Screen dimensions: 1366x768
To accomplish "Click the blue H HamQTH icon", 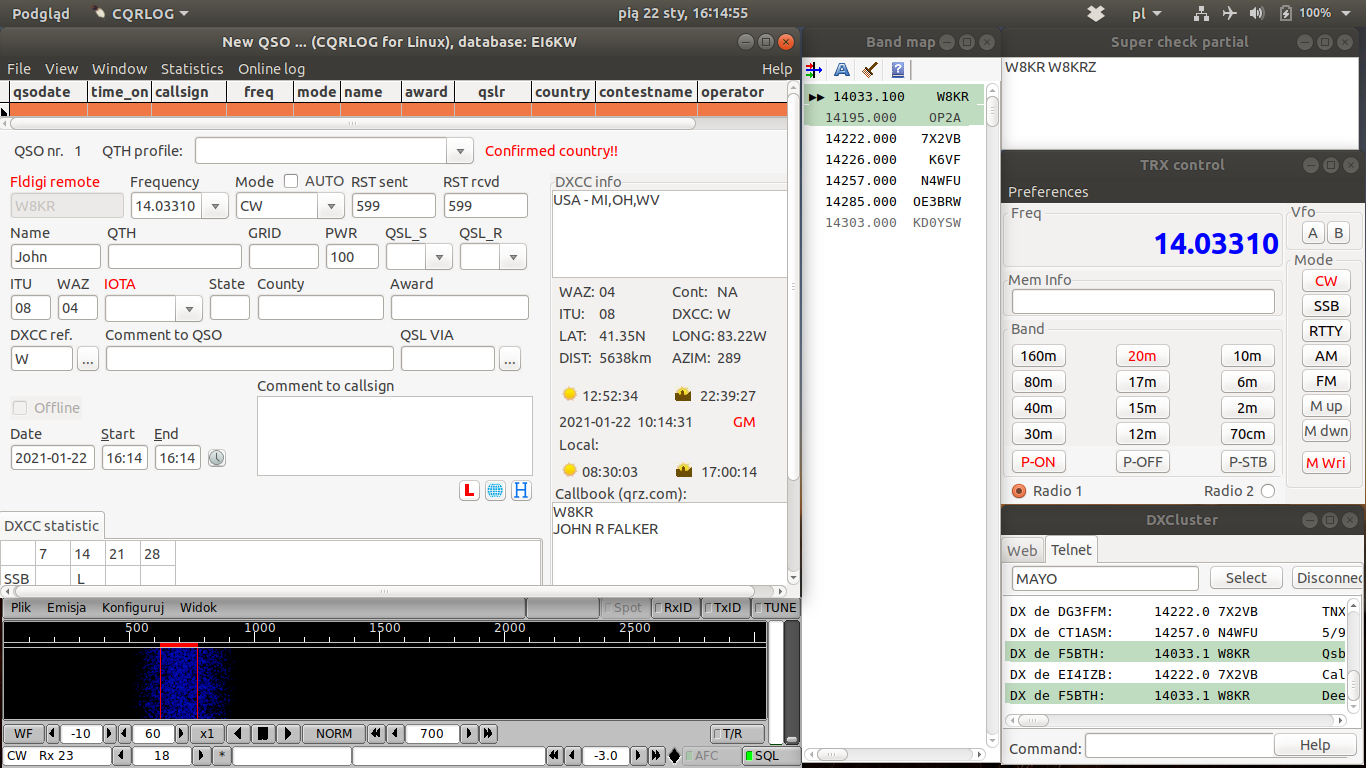I will tap(521, 490).
